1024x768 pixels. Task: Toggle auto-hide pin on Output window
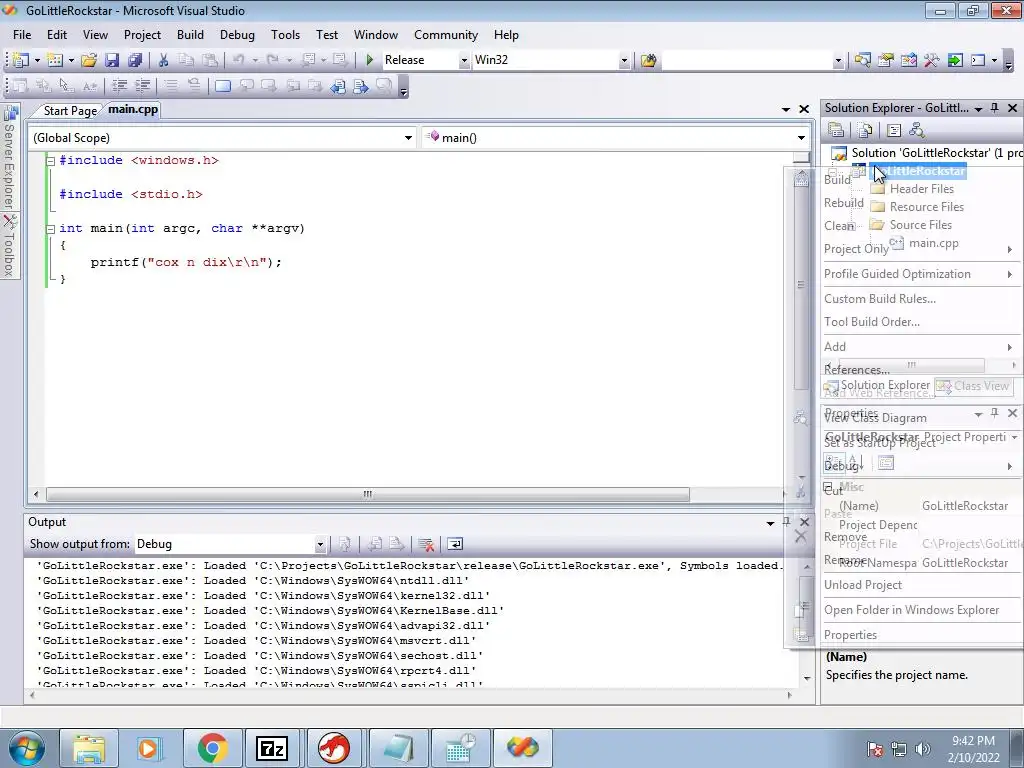pos(787,522)
